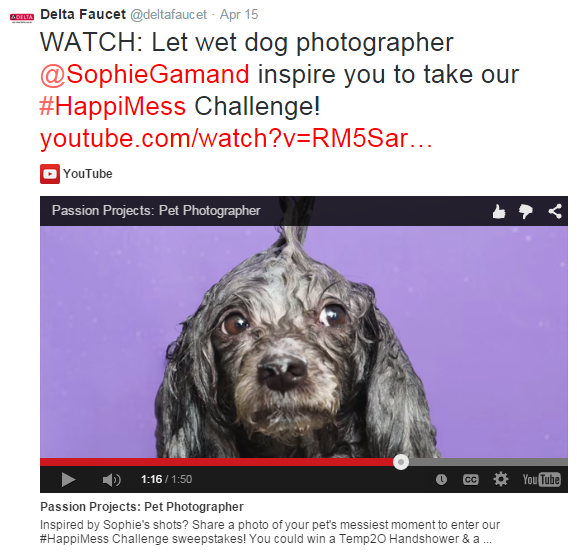Click the red YouTube icon below the tweet
577x553 pixels.
click(x=50, y=174)
